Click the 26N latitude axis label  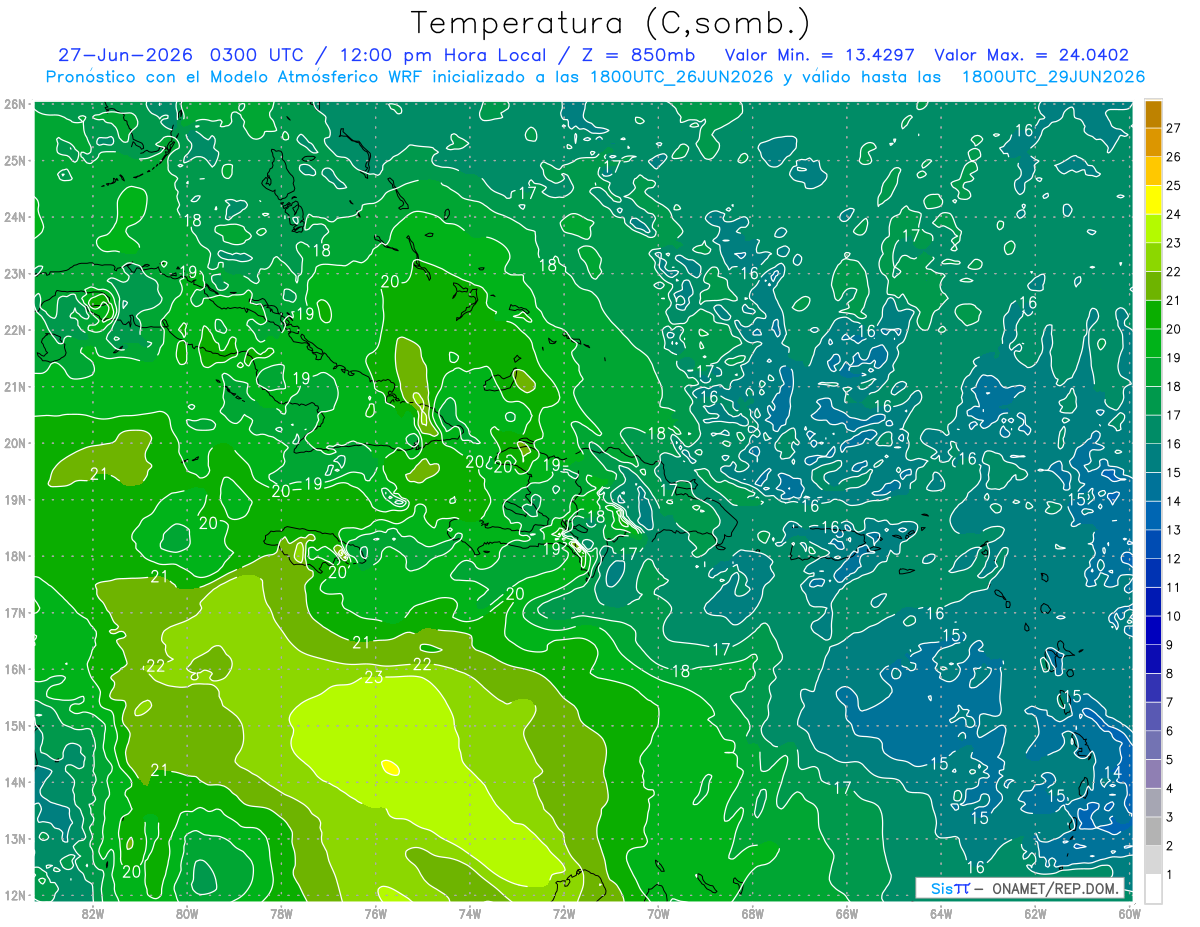(14, 104)
